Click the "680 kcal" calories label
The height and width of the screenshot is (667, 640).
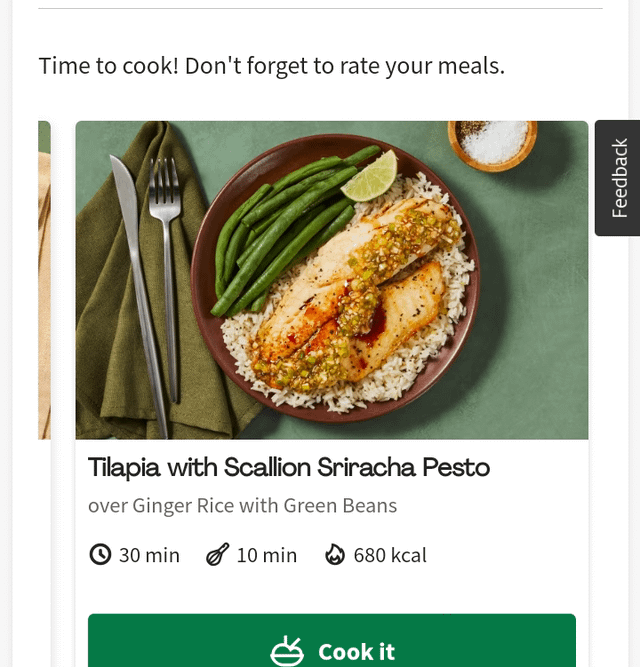(x=390, y=555)
